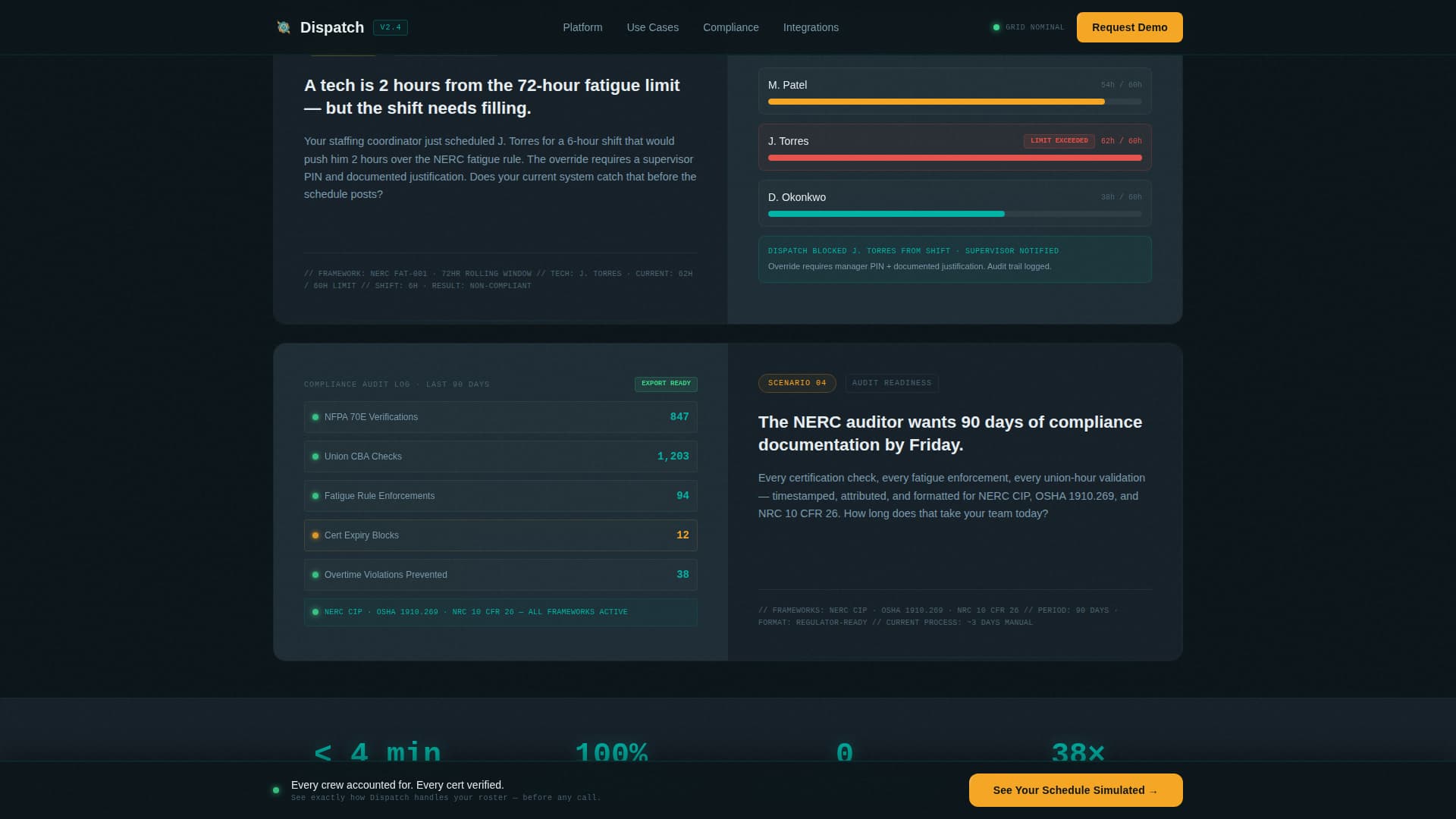Click Compliance Audit Log header text
Image resolution: width=1456 pixels, height=819 pixels.
pos(397,384)
